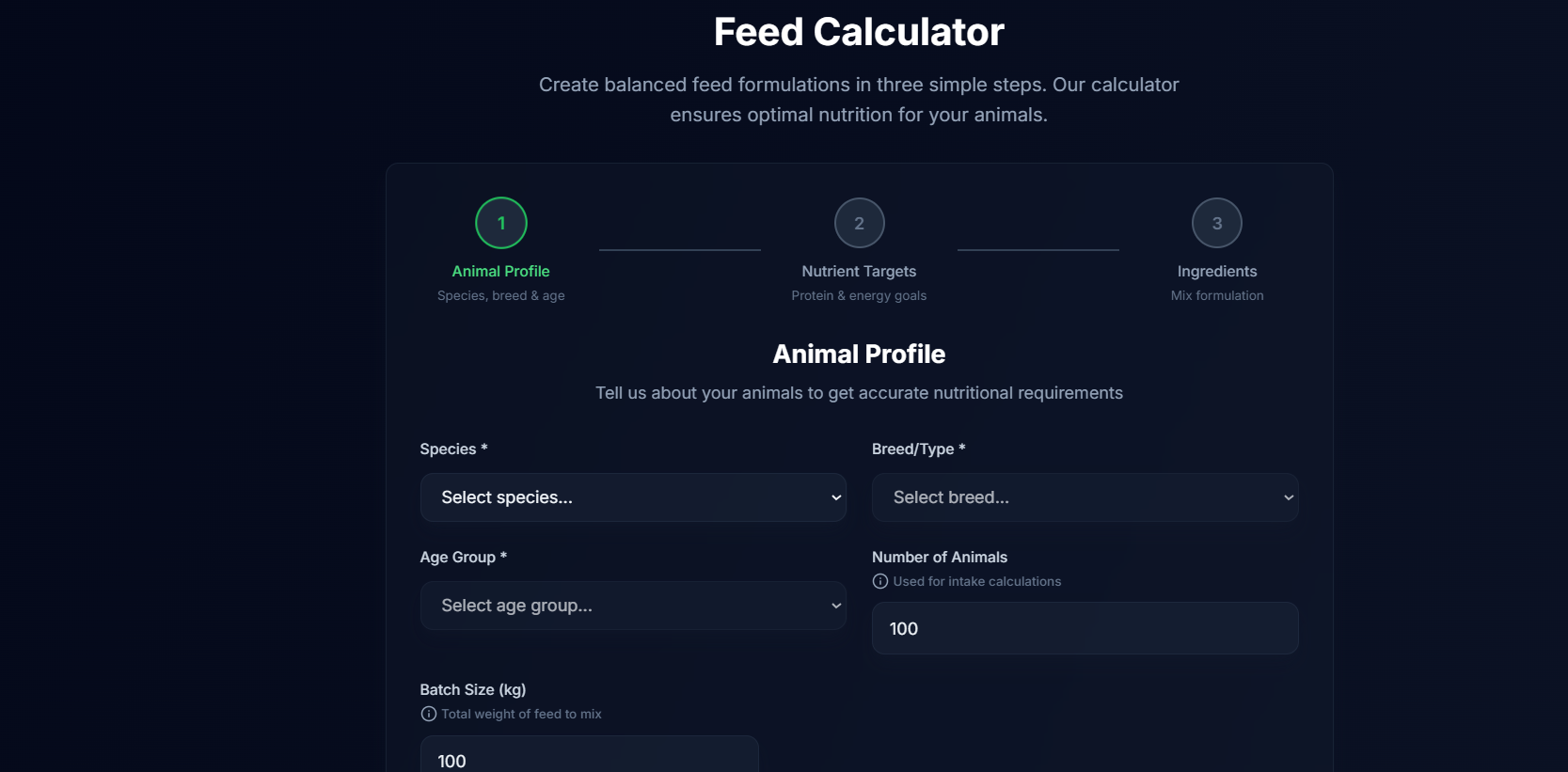The width and height of the screenshot is (1568, 772).
Task: Click the Number of Animals label
Action: point(940,558)
